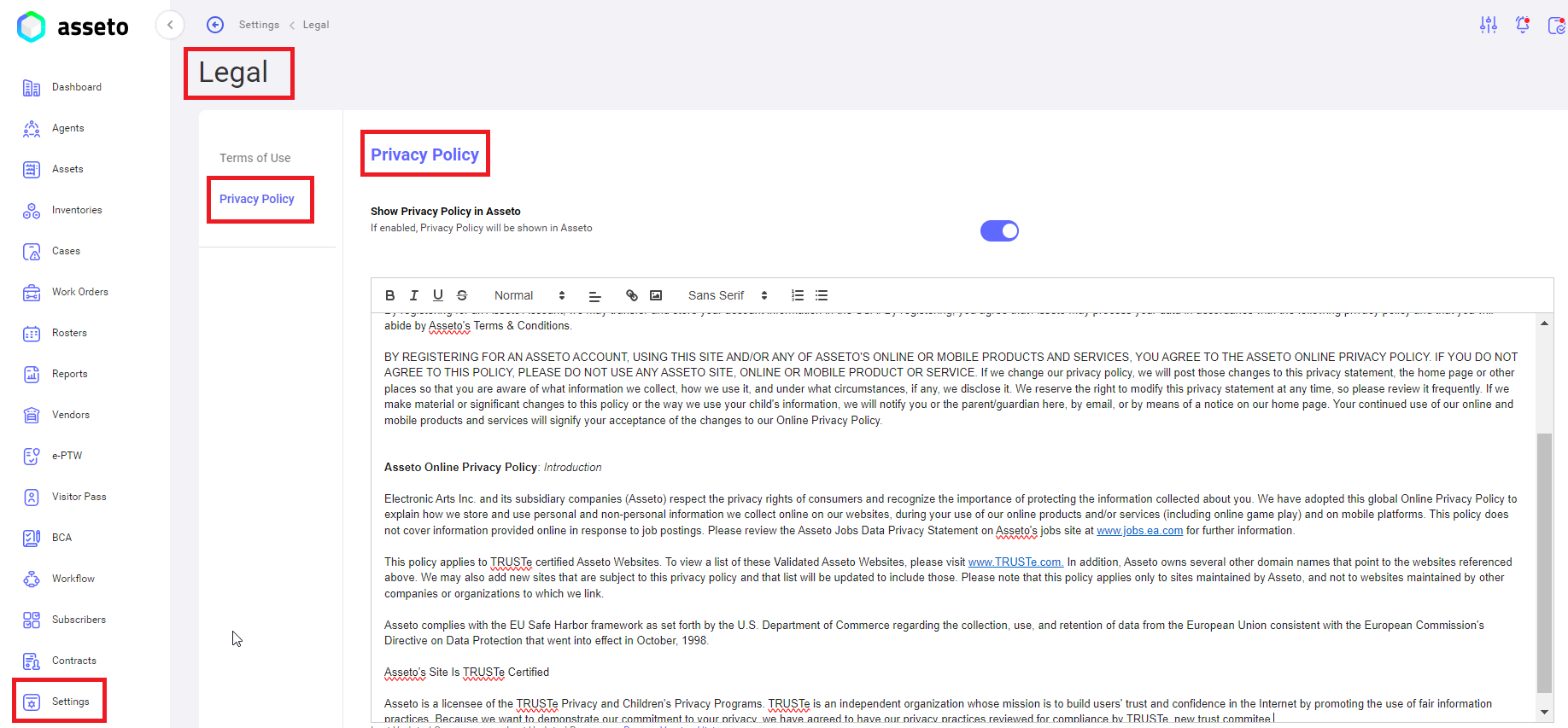Apply italic formatting in the editor

(414, 295)
